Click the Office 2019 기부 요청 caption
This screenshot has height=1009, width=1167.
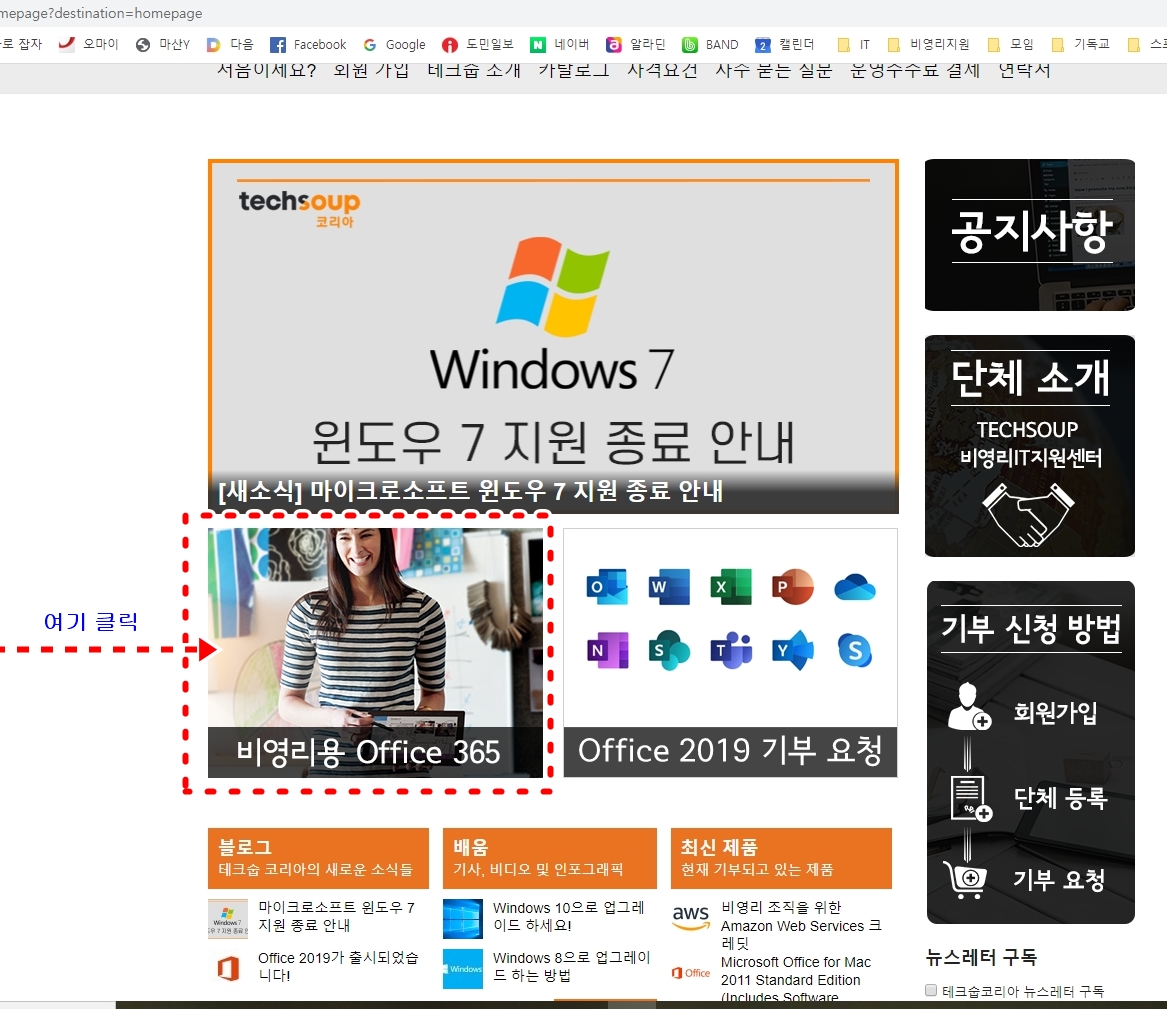pyautogui.click(x=730, y=751)
